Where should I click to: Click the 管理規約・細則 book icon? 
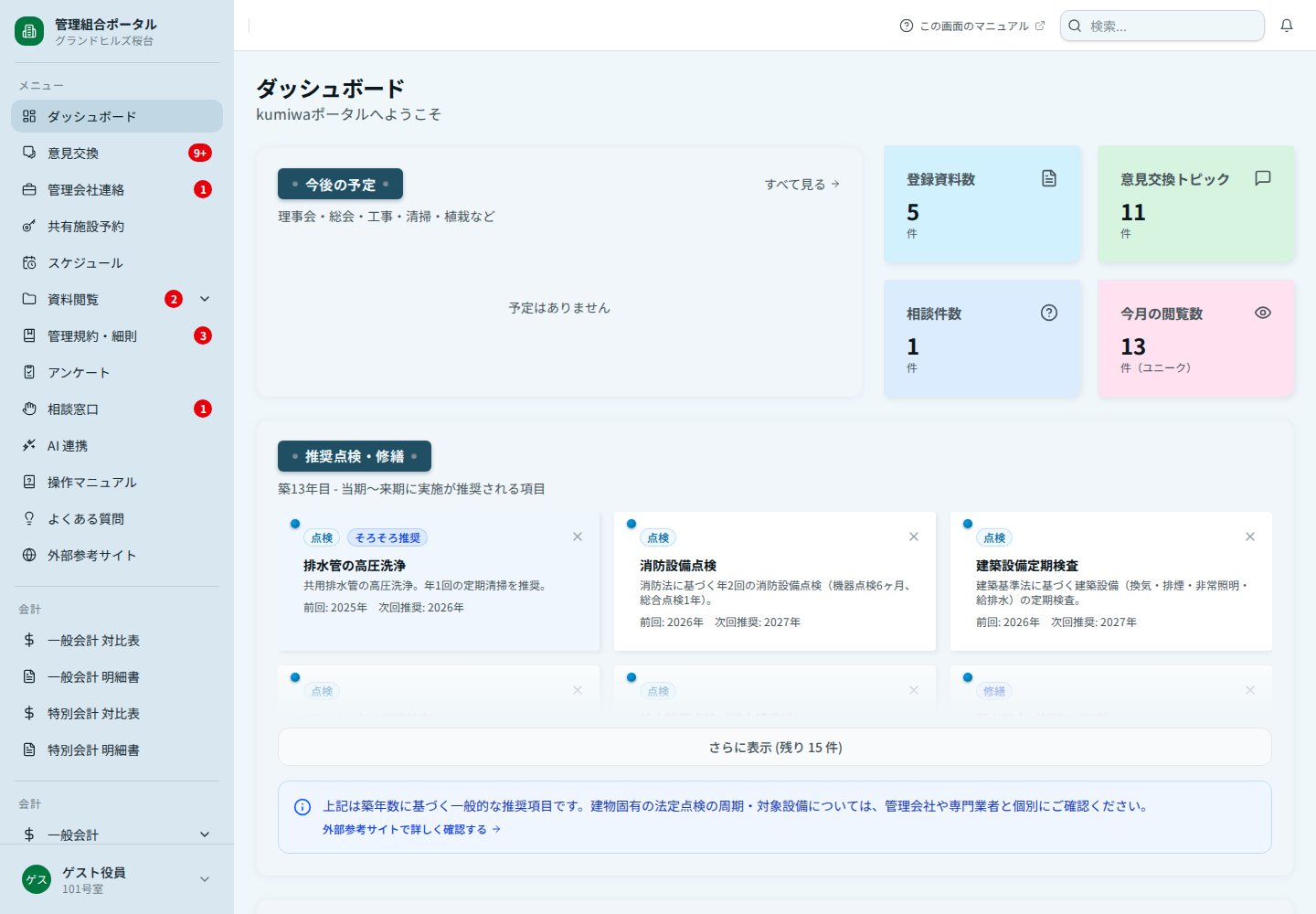click(x=29, y=335)
